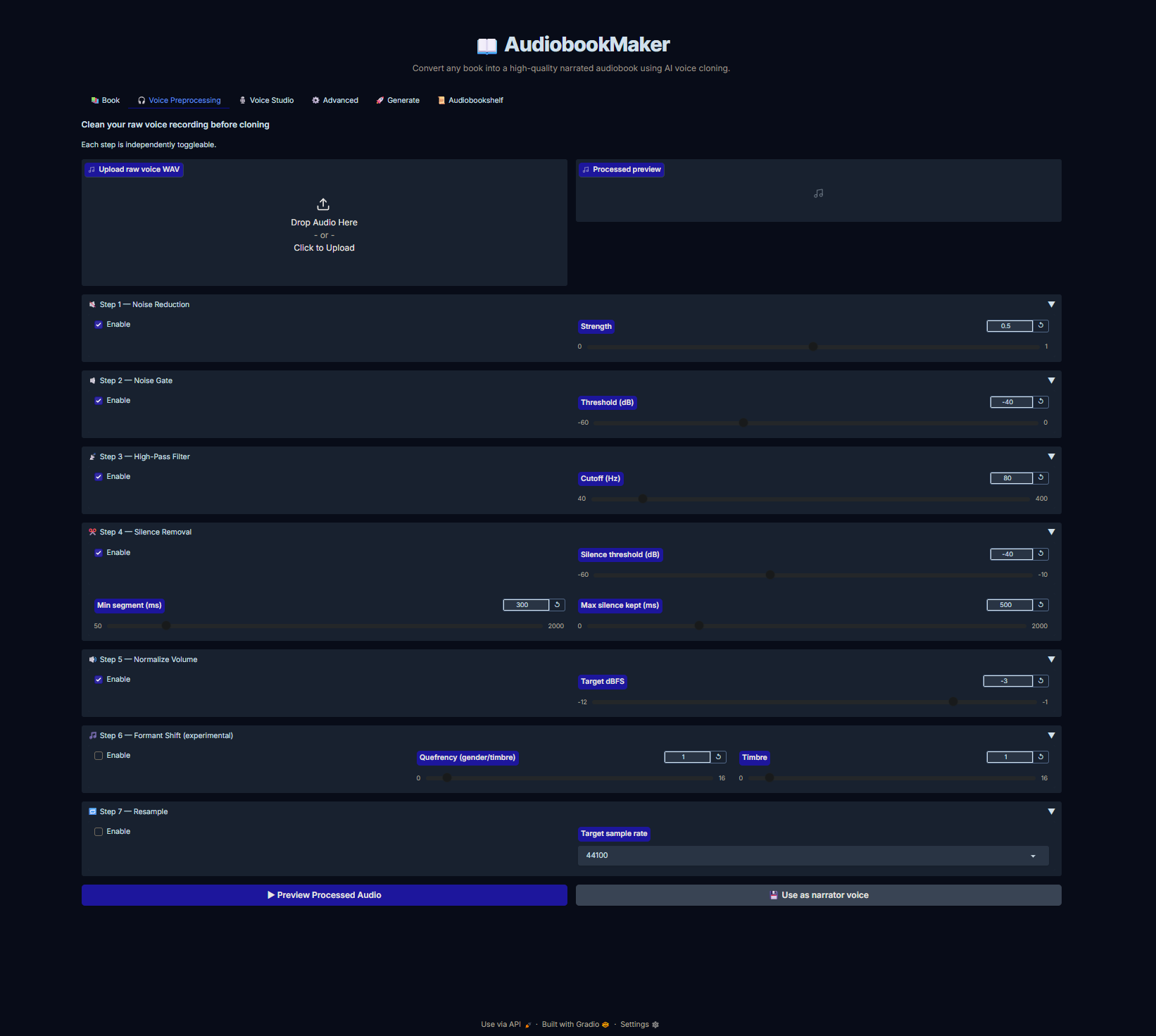Image resolution: width=1156 pixels, height=1036 pixels.
Task: Reset the Target dBFS value
Action: click(x=1041, y=680)
